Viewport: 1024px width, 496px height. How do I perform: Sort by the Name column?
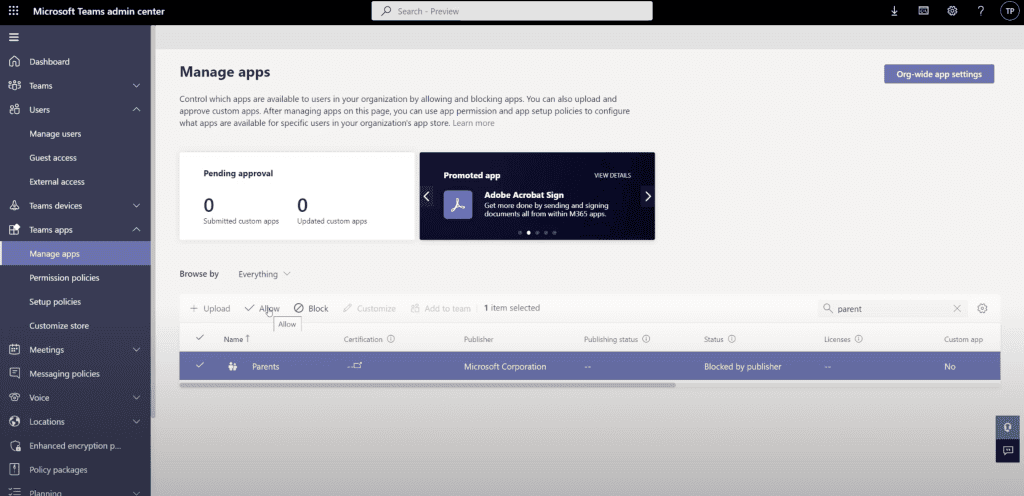tap(236, 339)
